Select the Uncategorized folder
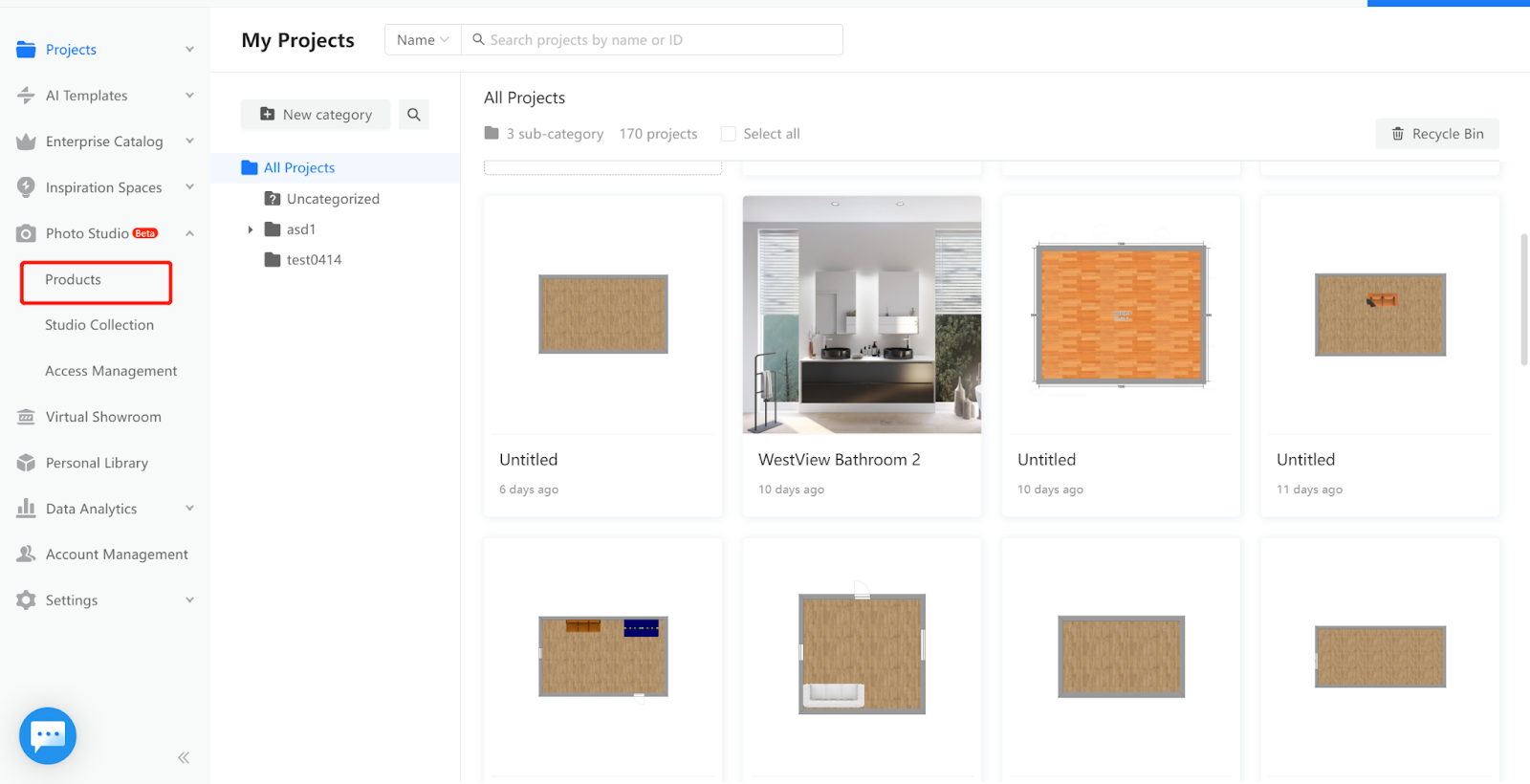 coord(333,199)
